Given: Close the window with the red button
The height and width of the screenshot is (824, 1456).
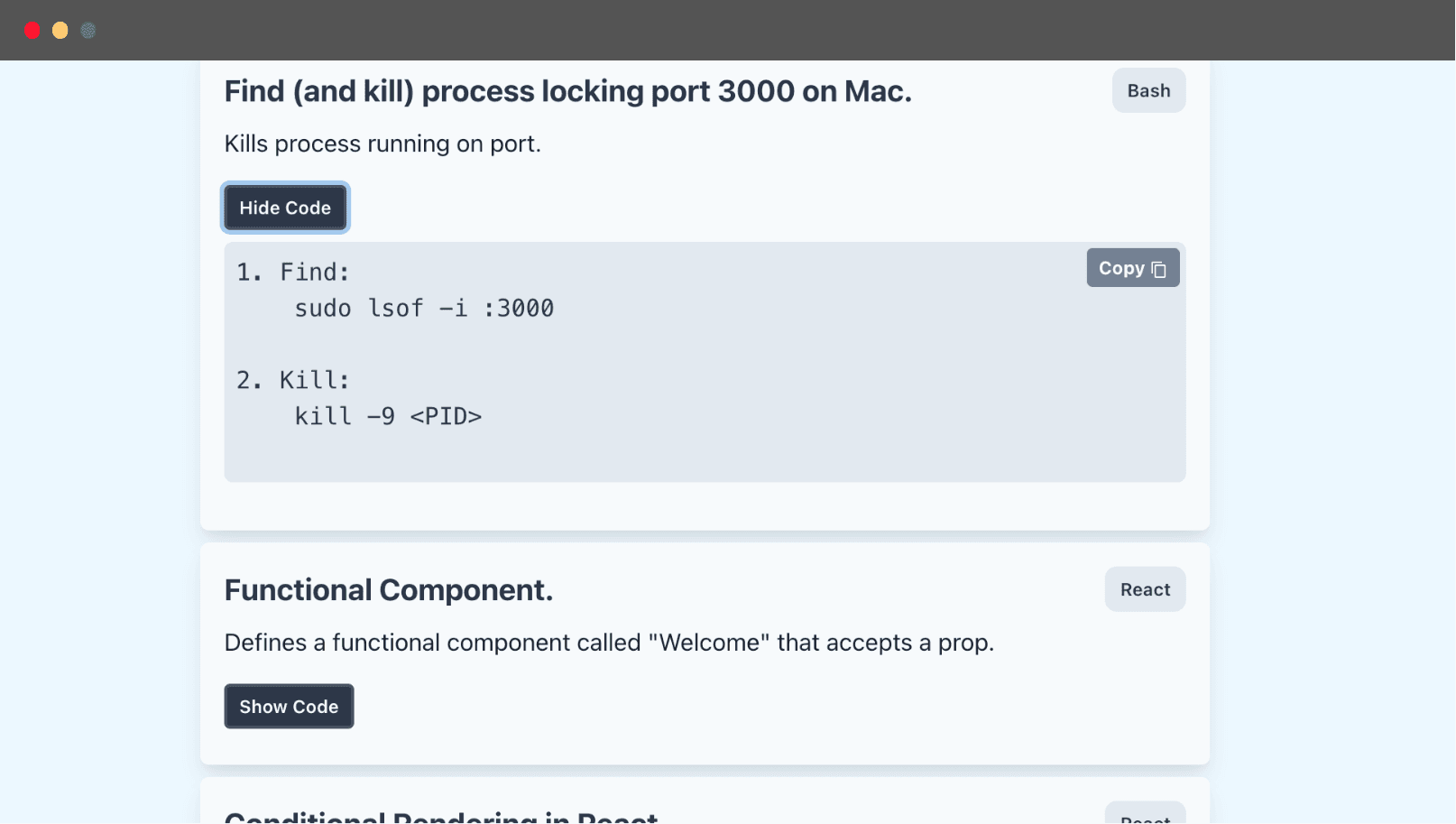Looking at the screenshot, I should [x=32, y=31].
